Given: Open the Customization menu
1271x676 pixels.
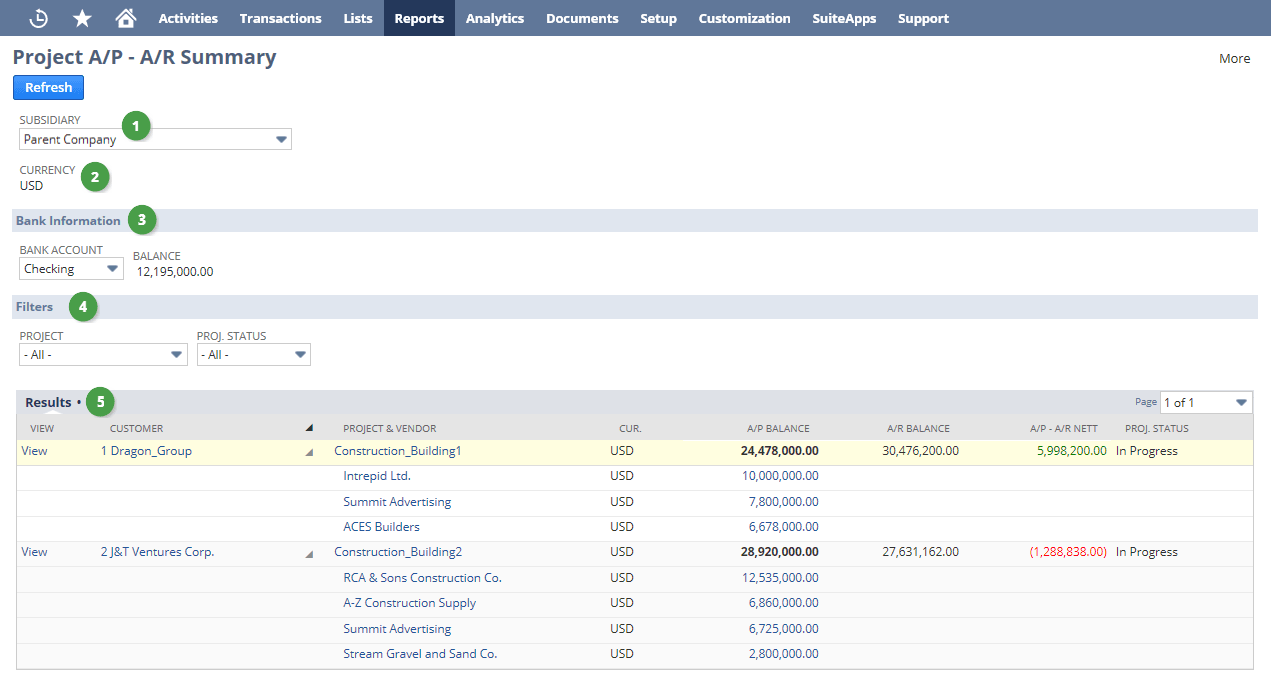Looking at the screenshot, I should pos(744,18).
